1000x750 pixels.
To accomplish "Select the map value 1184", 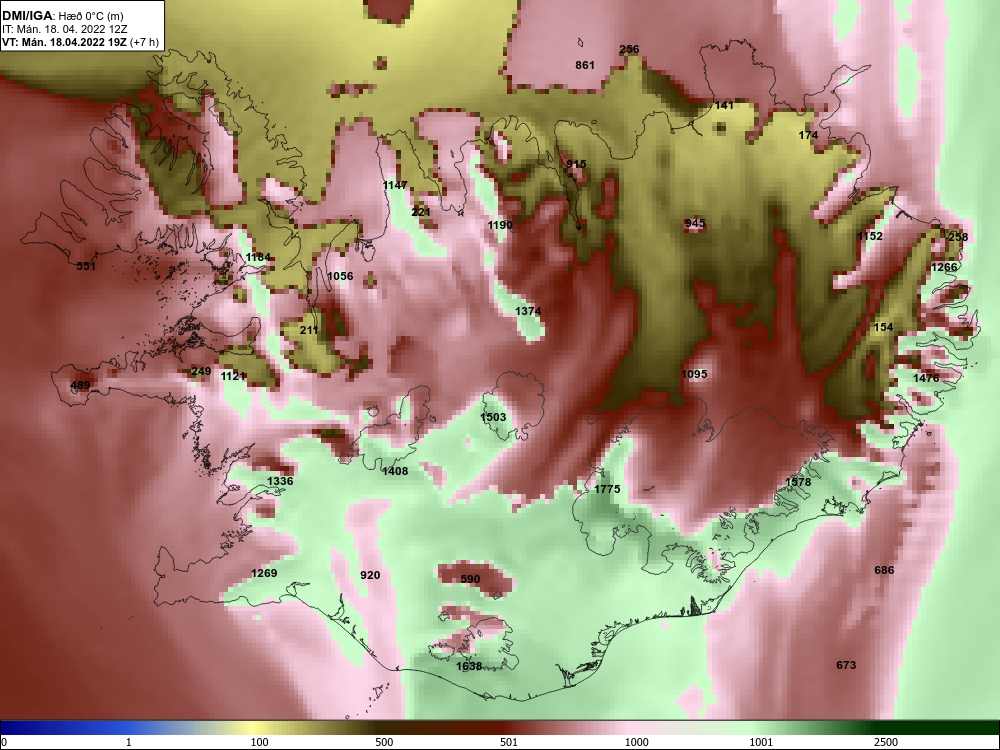I will pyautogui.click(x=258, y=257).
